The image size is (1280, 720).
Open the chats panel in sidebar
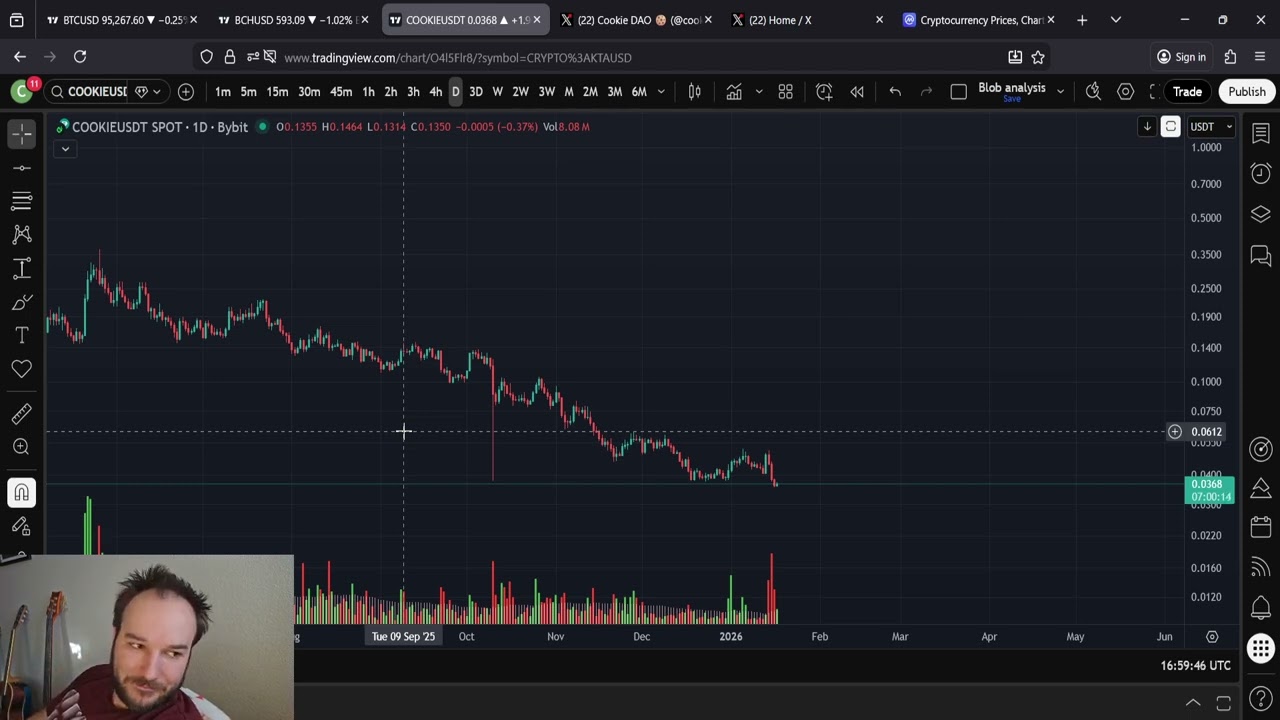(x=1261, y=257)
